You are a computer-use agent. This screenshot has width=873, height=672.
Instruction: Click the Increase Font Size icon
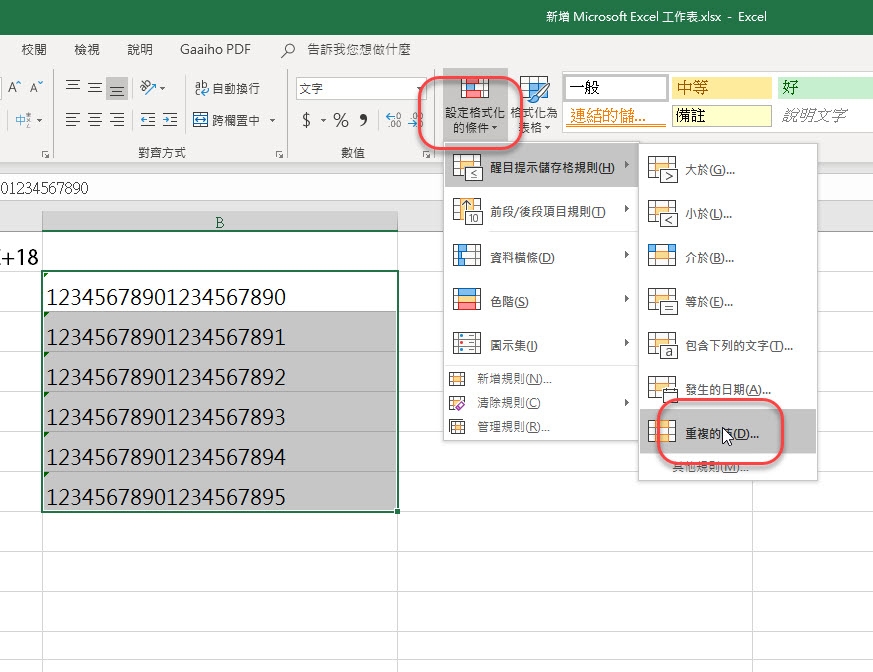tap(14, 88)
